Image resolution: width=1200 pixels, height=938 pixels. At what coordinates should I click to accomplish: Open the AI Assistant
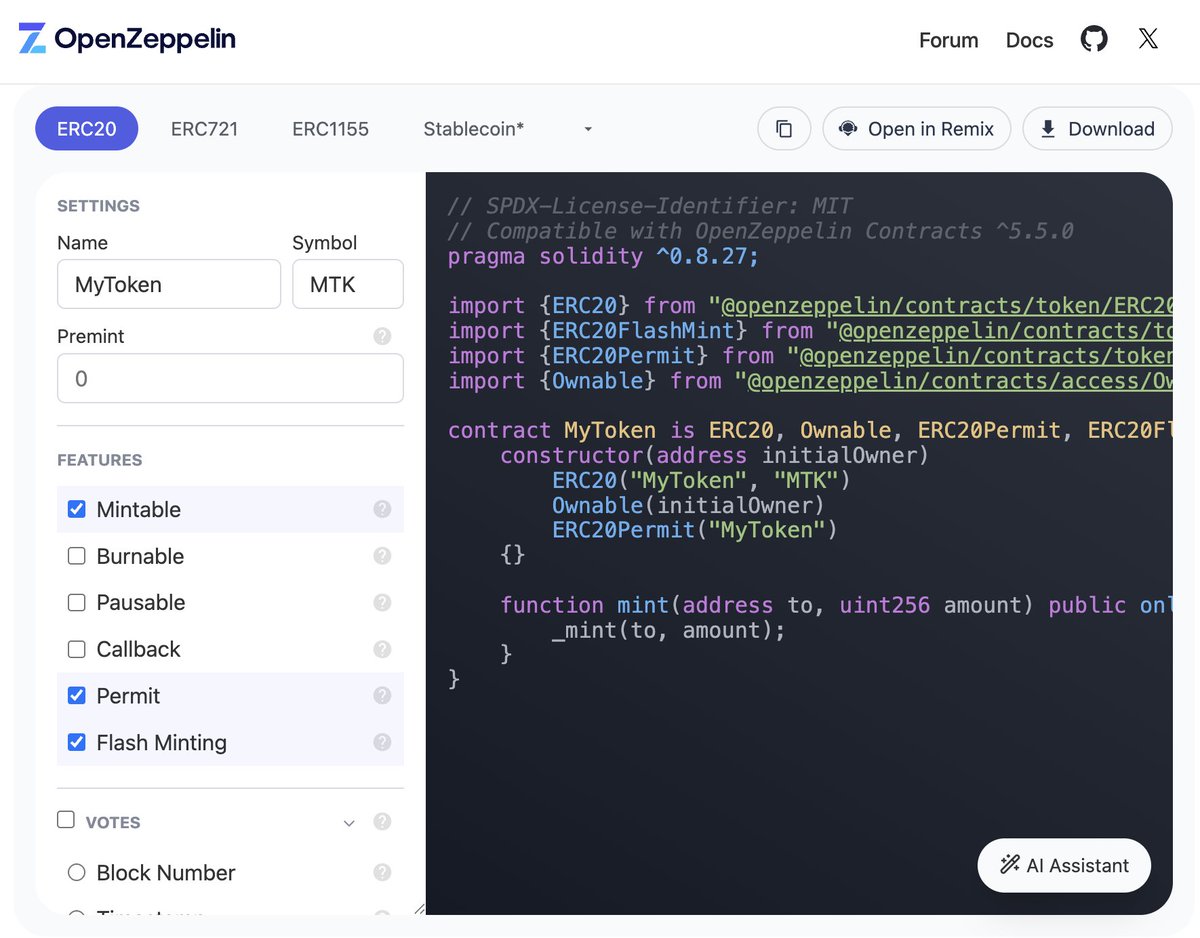[1064, 865]
